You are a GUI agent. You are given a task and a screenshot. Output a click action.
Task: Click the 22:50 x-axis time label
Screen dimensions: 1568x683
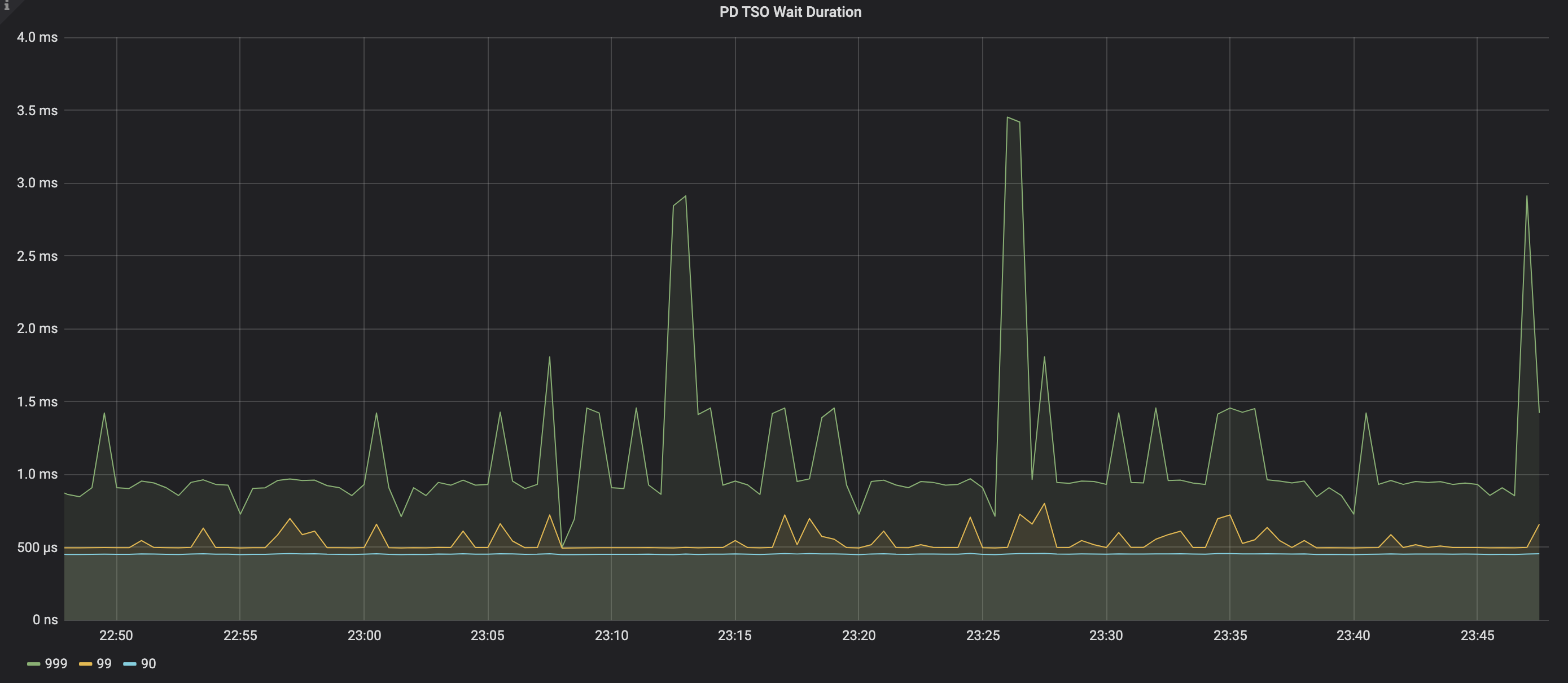116,636
